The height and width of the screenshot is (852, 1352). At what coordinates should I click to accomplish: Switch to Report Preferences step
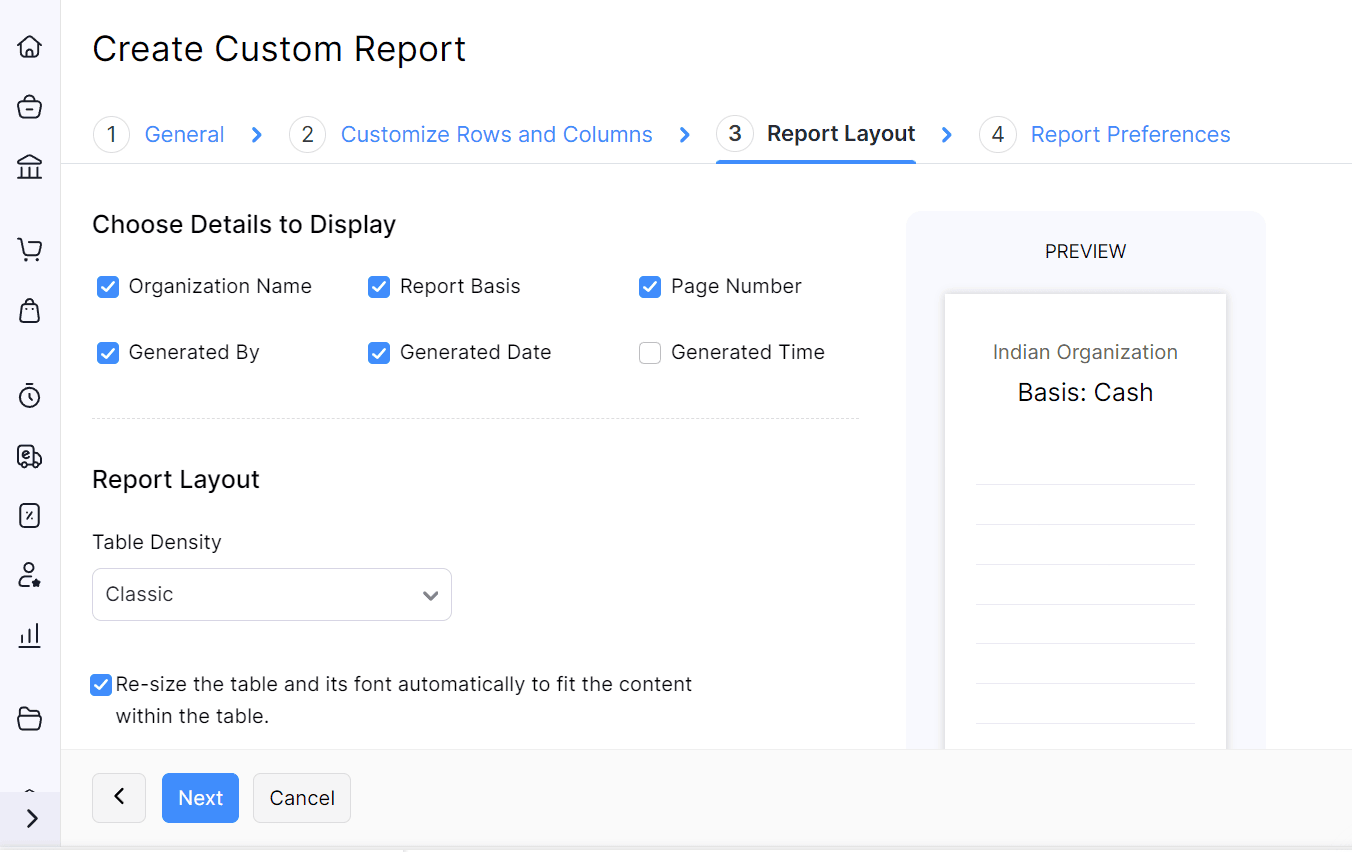point(1130,135)
